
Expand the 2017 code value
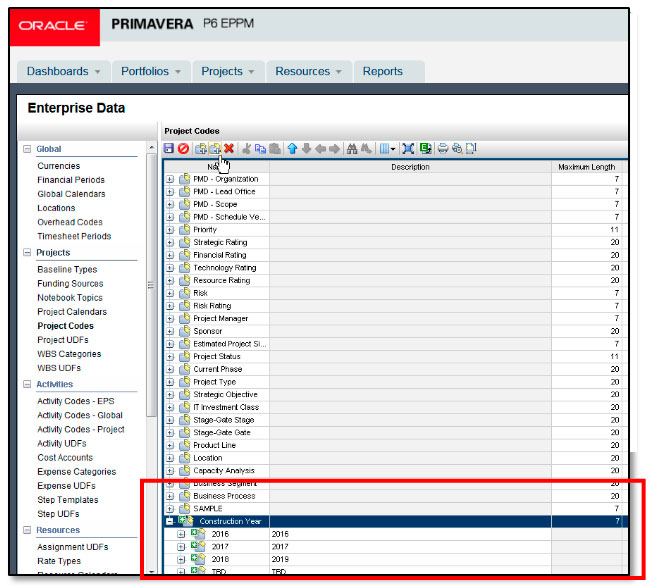pos(181,546)
